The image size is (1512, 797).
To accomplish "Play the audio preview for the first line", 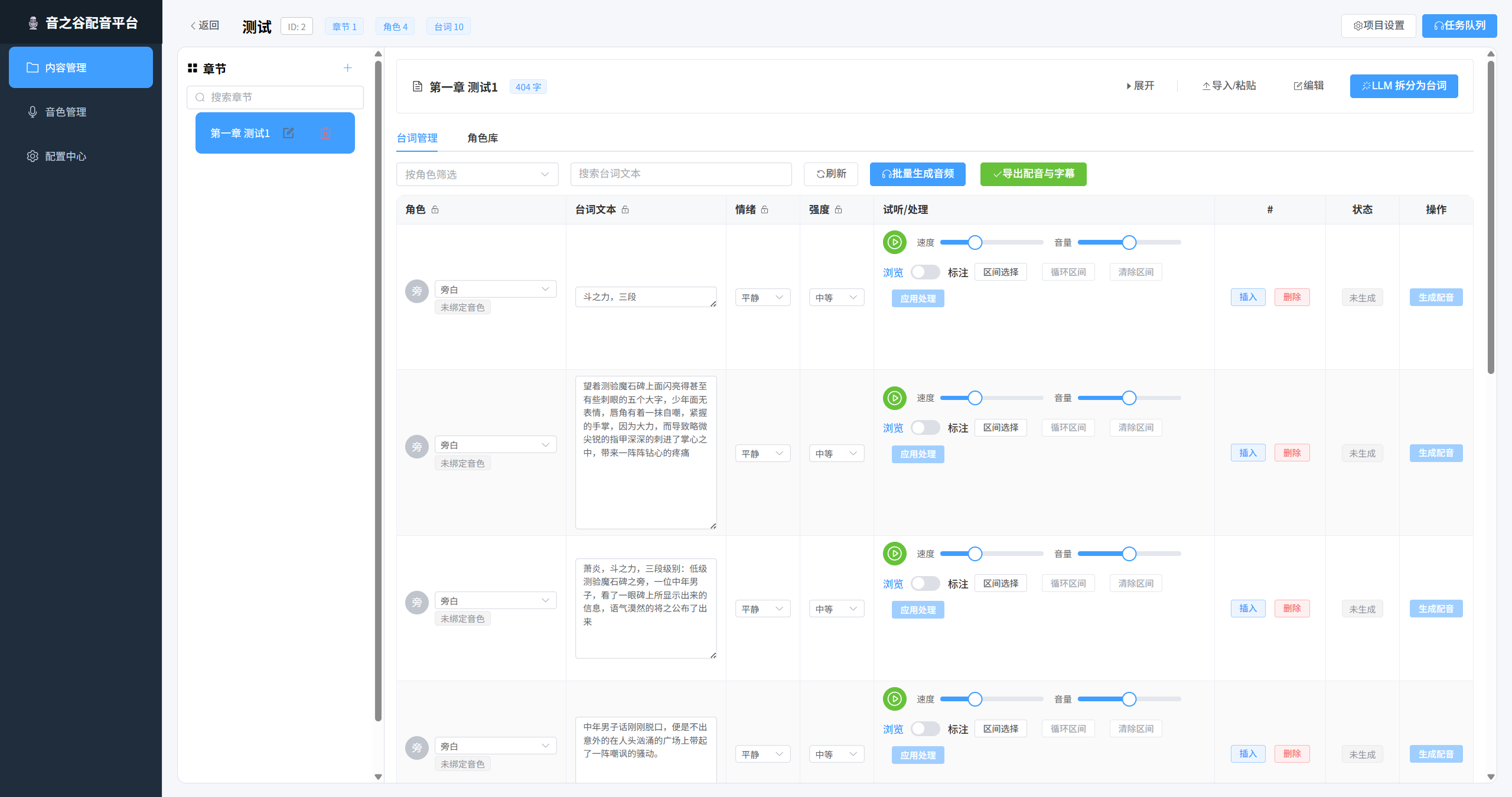I will 894,242.
